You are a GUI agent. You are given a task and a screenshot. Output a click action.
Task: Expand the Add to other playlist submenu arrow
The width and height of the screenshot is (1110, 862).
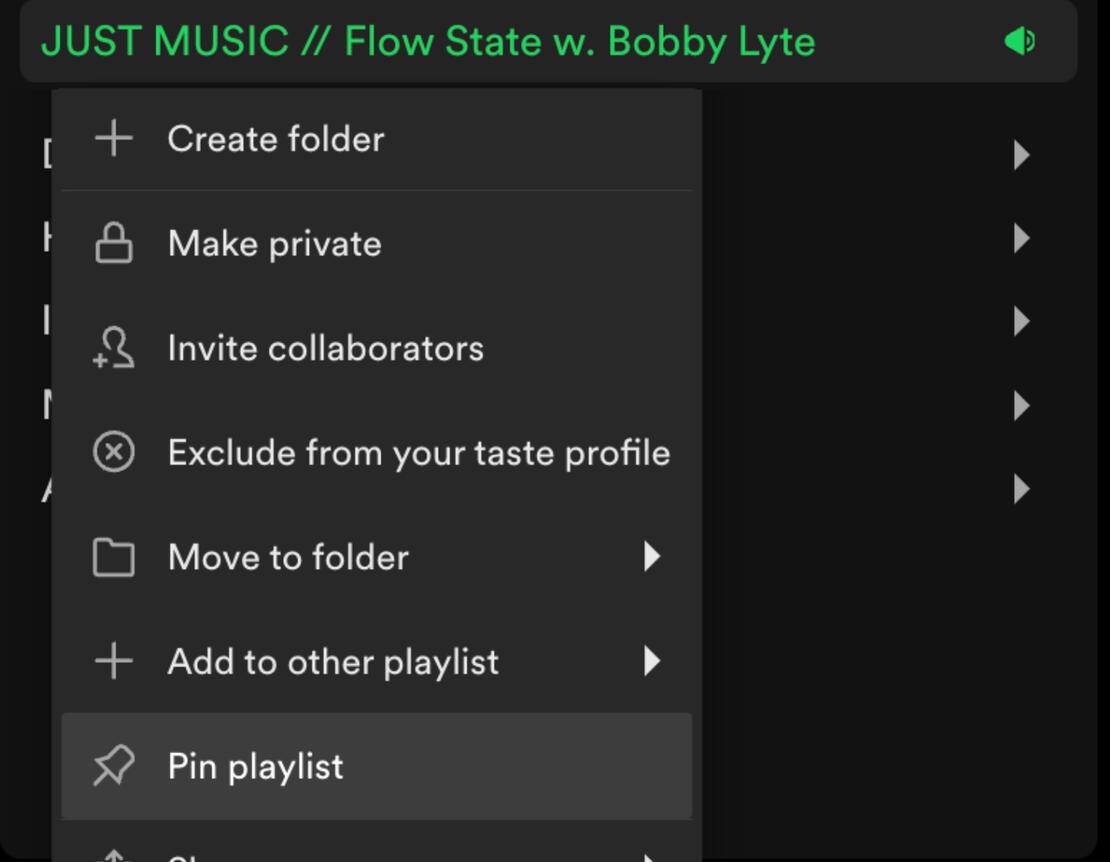[x=652, y=661]
